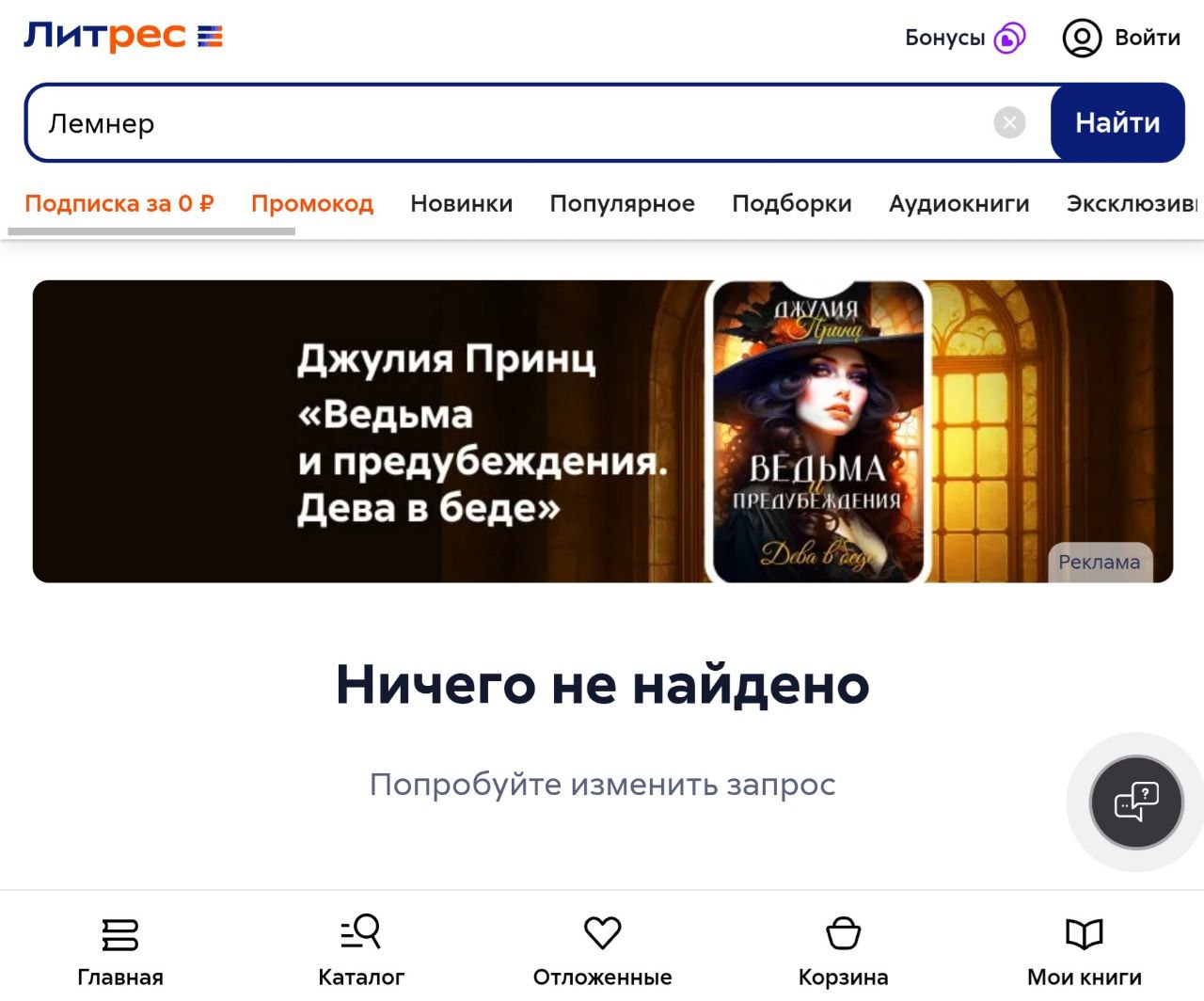
Task: Open the support chat bubble icon
Action: click(1136, 802)
